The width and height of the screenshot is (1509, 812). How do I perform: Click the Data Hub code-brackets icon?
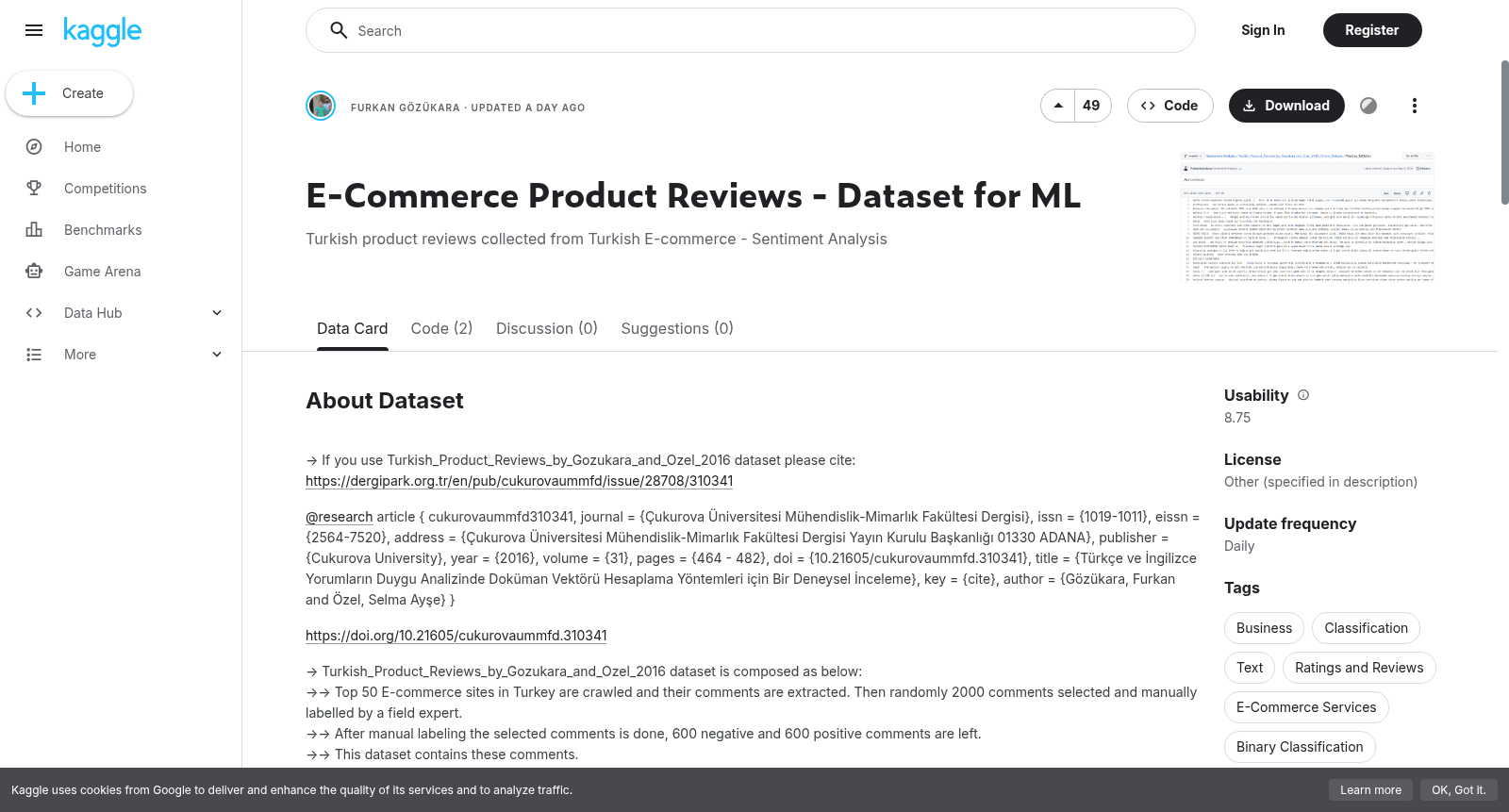click(34, 313)
